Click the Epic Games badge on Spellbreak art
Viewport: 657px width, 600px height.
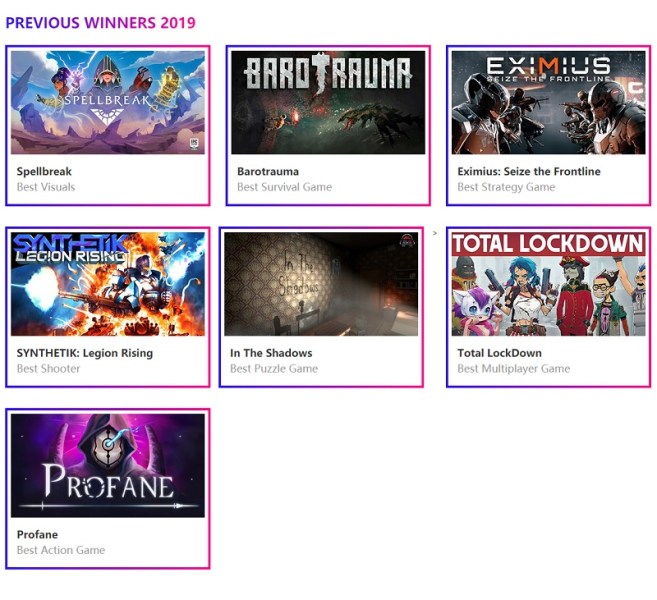(x=194, y=144)
